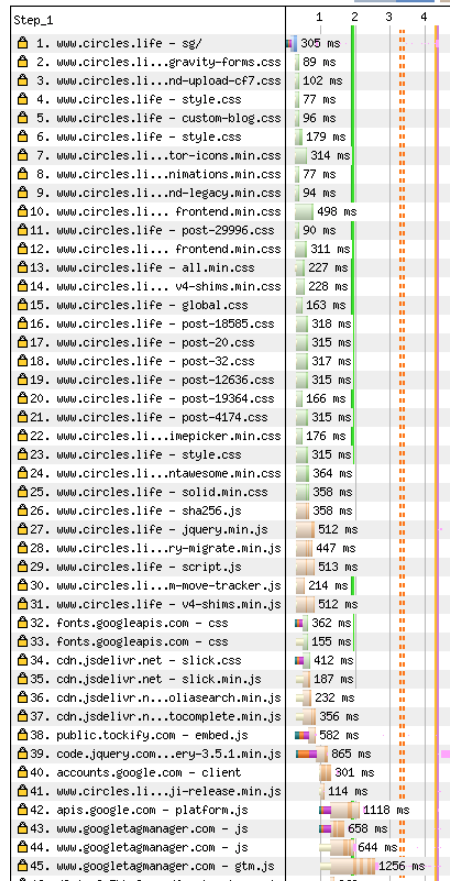Viewport: 450px width, 881px height.
Task: Click lock icon of request 43 googletagmanager js
Action: pos(22,828)
